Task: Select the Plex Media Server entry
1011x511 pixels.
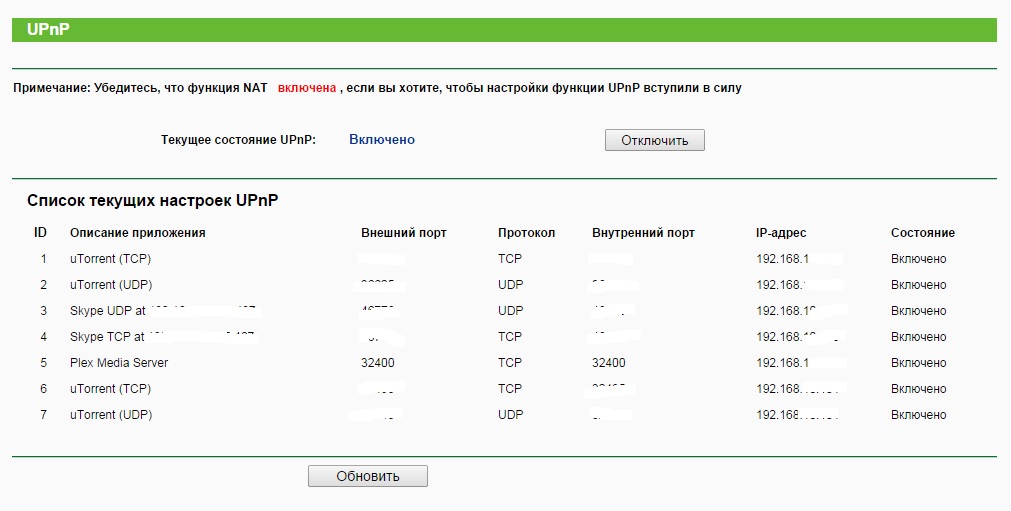Action: (x=119, y=363)
